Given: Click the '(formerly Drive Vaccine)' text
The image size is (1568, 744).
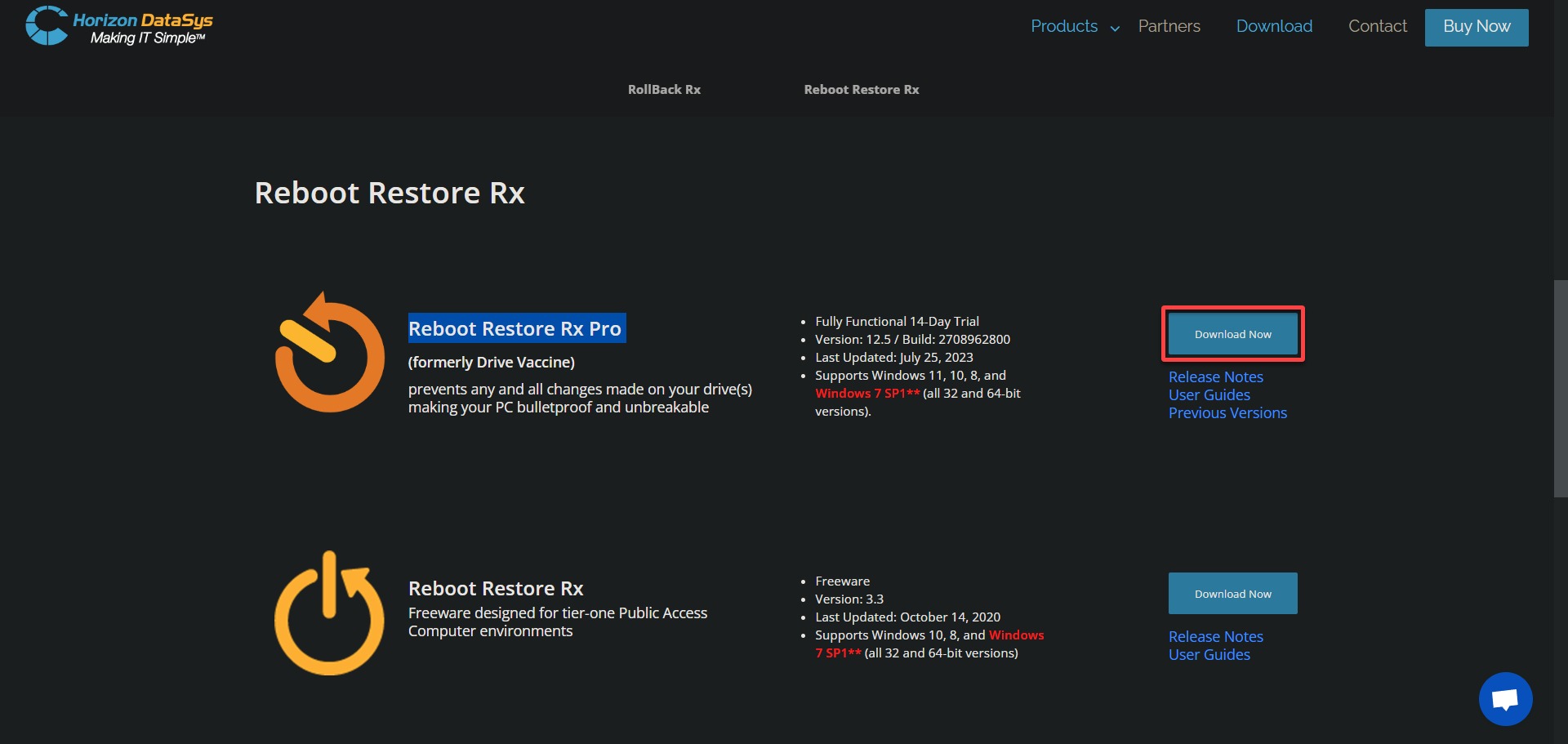Looking at the screenshot, I should tap(492, 363).
